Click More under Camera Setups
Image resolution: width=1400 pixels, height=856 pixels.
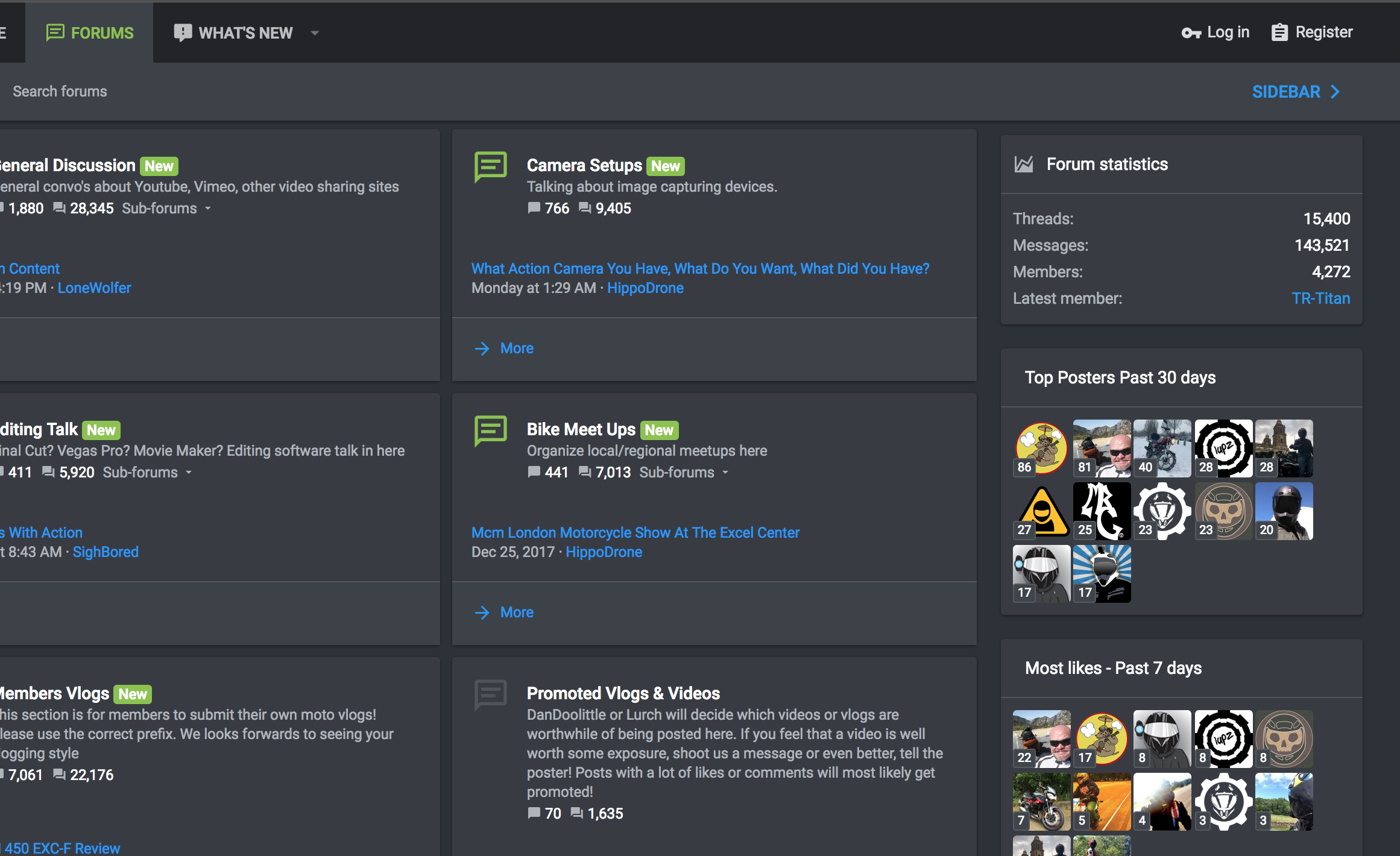pos(517,348)
